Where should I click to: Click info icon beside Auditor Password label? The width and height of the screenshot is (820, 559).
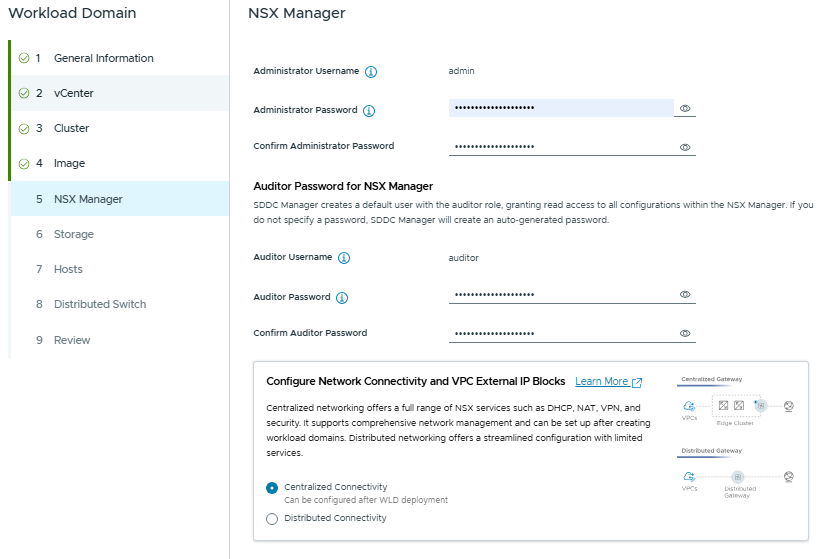tap(342, 297)
